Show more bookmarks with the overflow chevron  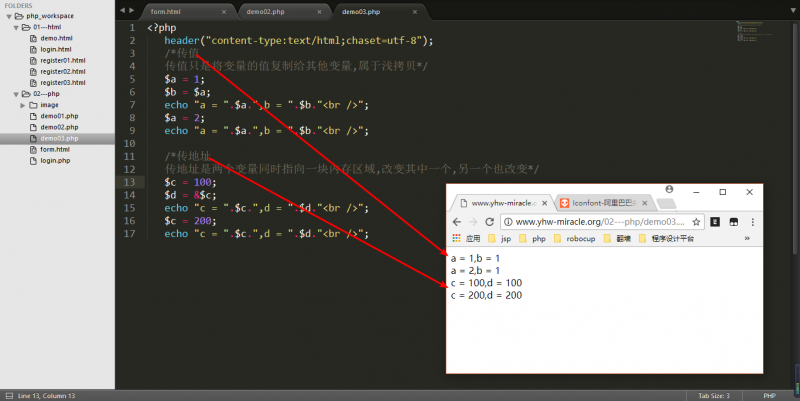point(747,239)
